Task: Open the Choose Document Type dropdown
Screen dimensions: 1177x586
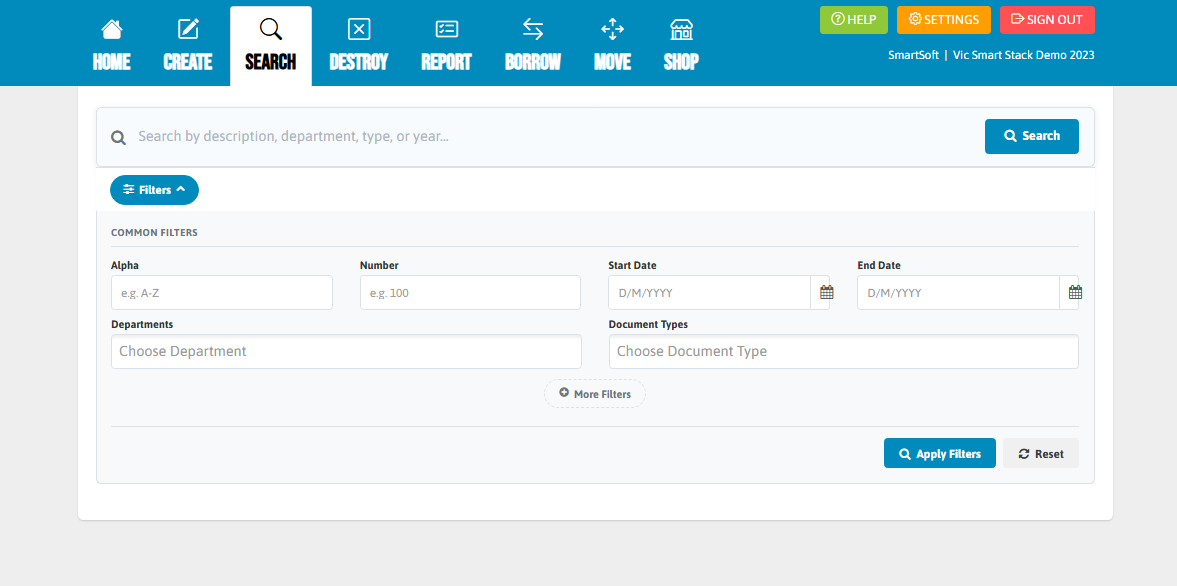Action: pyautogui.click(x=844, y=351)
